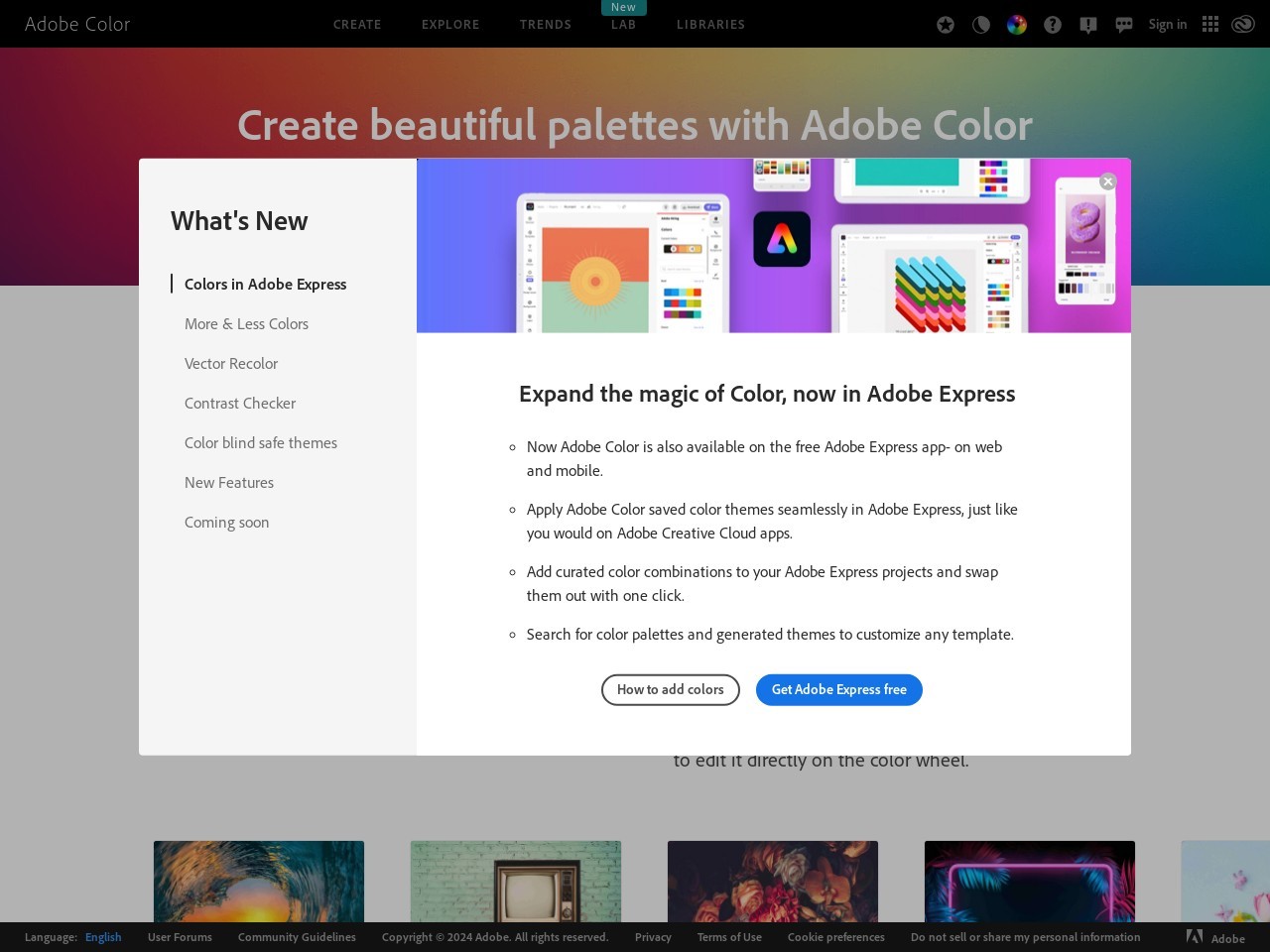Open the vintage television thumbnail

(x=516, y=882)
